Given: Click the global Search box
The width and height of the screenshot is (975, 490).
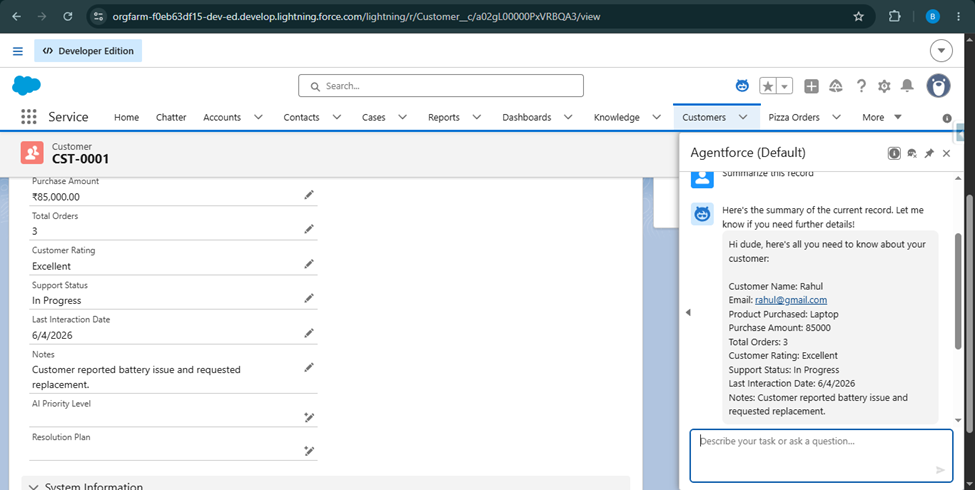Looking at the screenshot, I should click(x=441, y=86).
